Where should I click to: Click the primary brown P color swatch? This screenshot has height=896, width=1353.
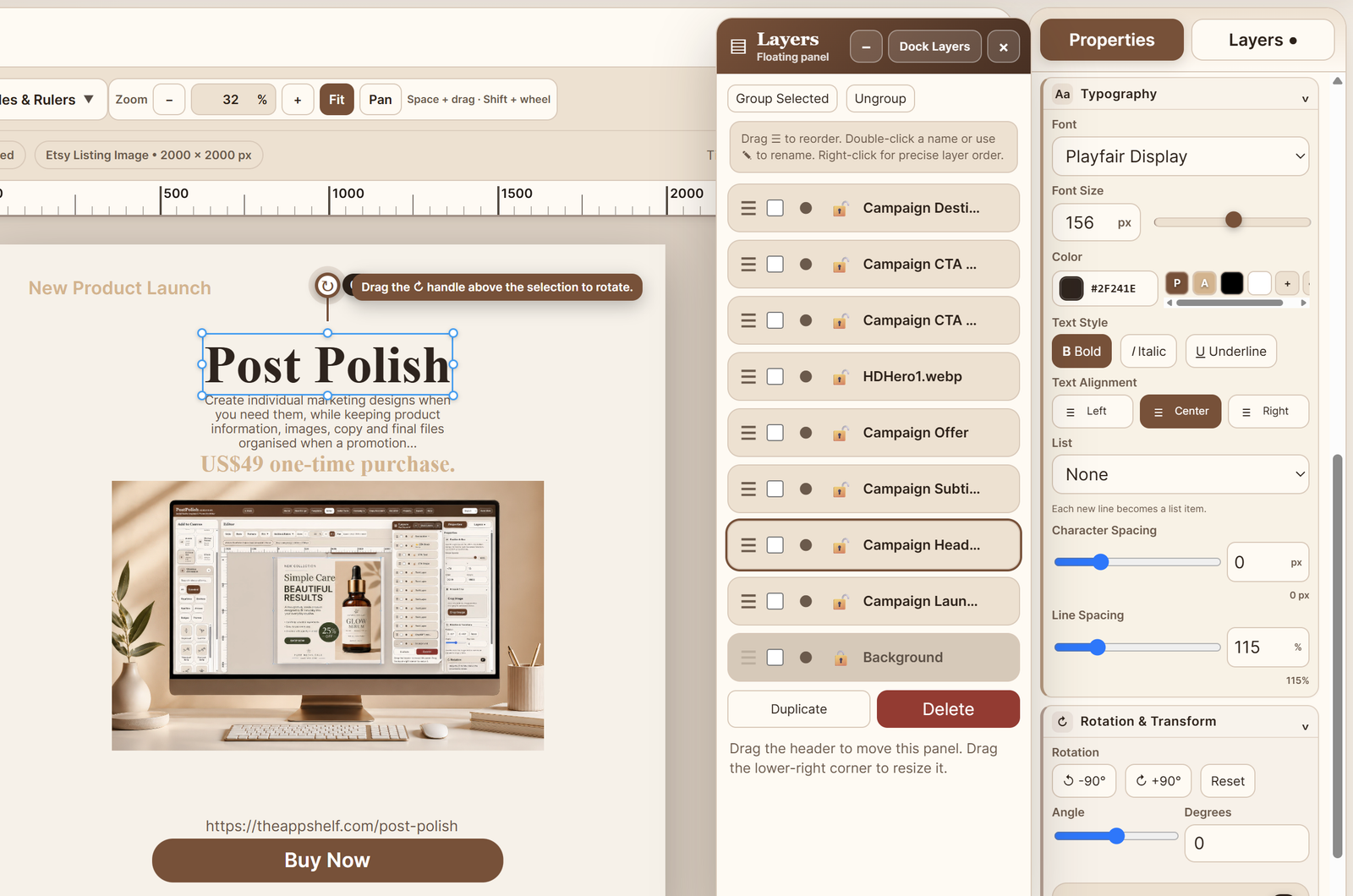(1176, 283)
